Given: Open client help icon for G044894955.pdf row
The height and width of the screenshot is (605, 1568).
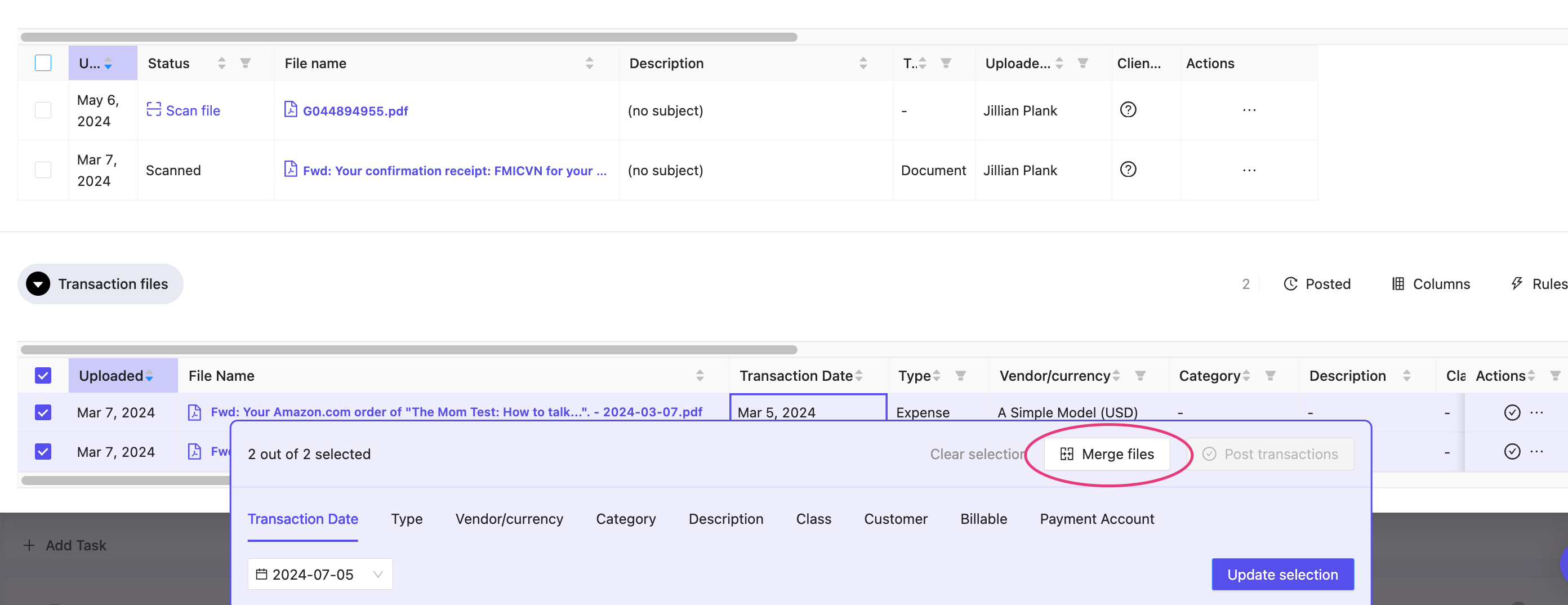Looking at the screenshot, I should tap(1128, 109).
